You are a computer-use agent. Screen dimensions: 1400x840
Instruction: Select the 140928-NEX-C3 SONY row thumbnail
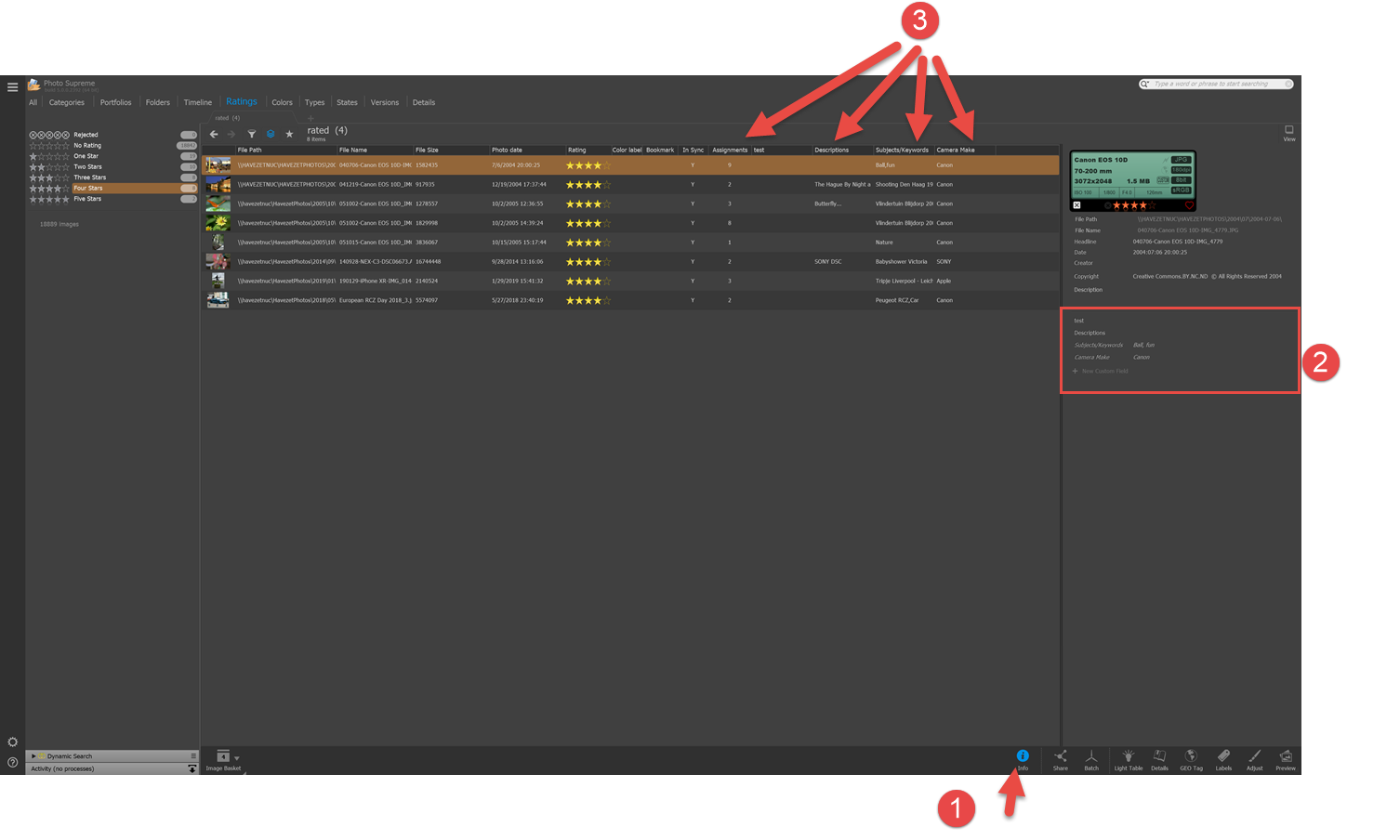point(218,261)
